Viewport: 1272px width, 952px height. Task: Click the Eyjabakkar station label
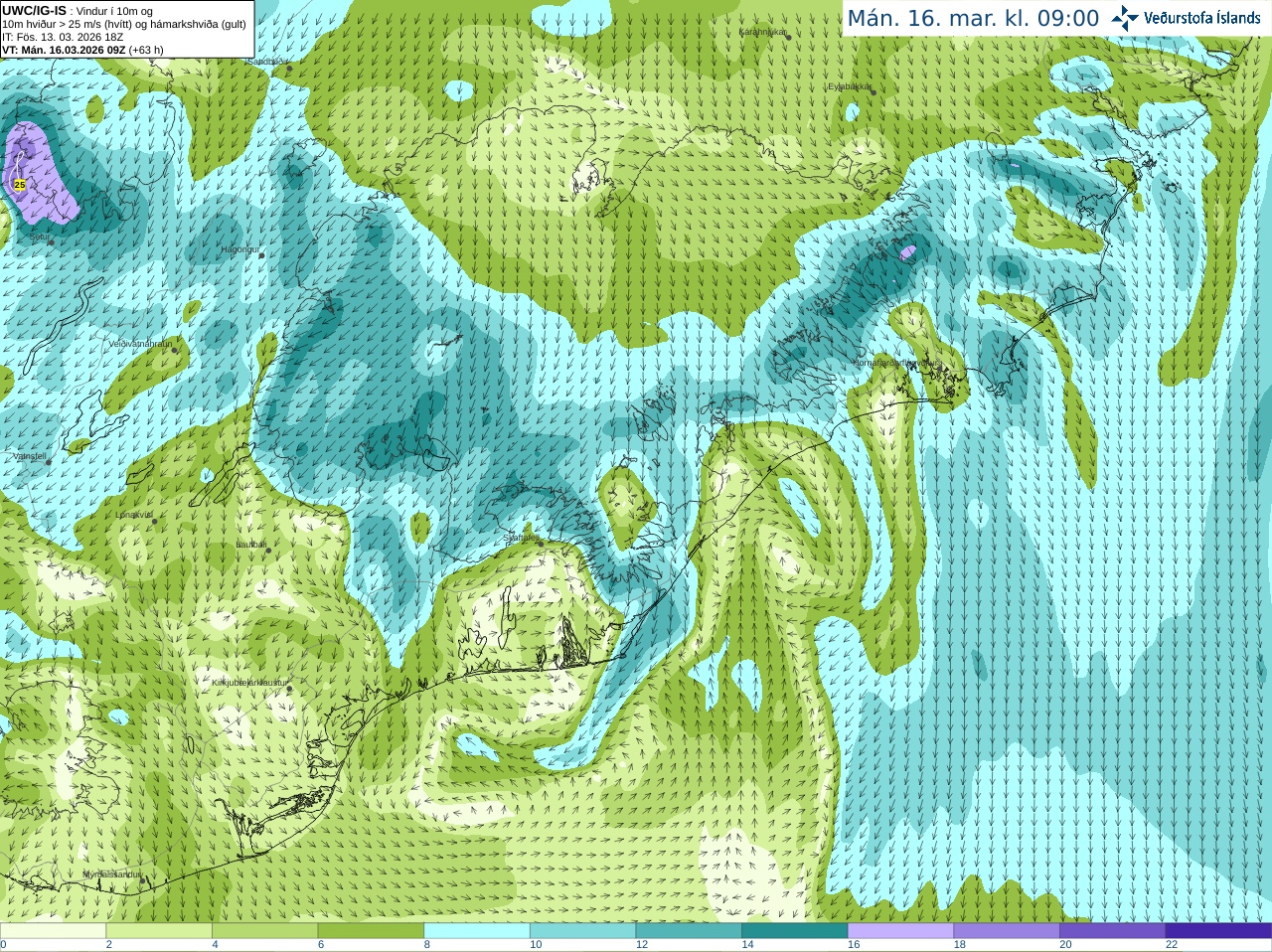tap(849, 86)
